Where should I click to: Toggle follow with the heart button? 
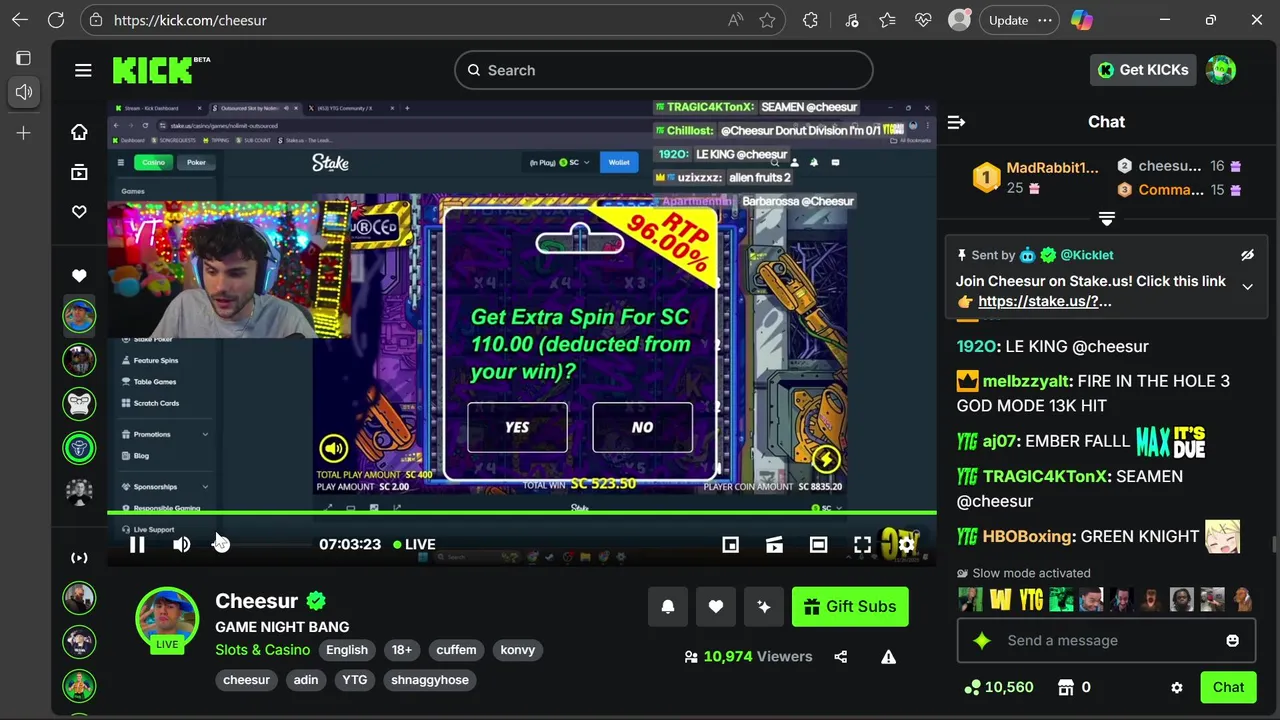[x=716, y=607]
